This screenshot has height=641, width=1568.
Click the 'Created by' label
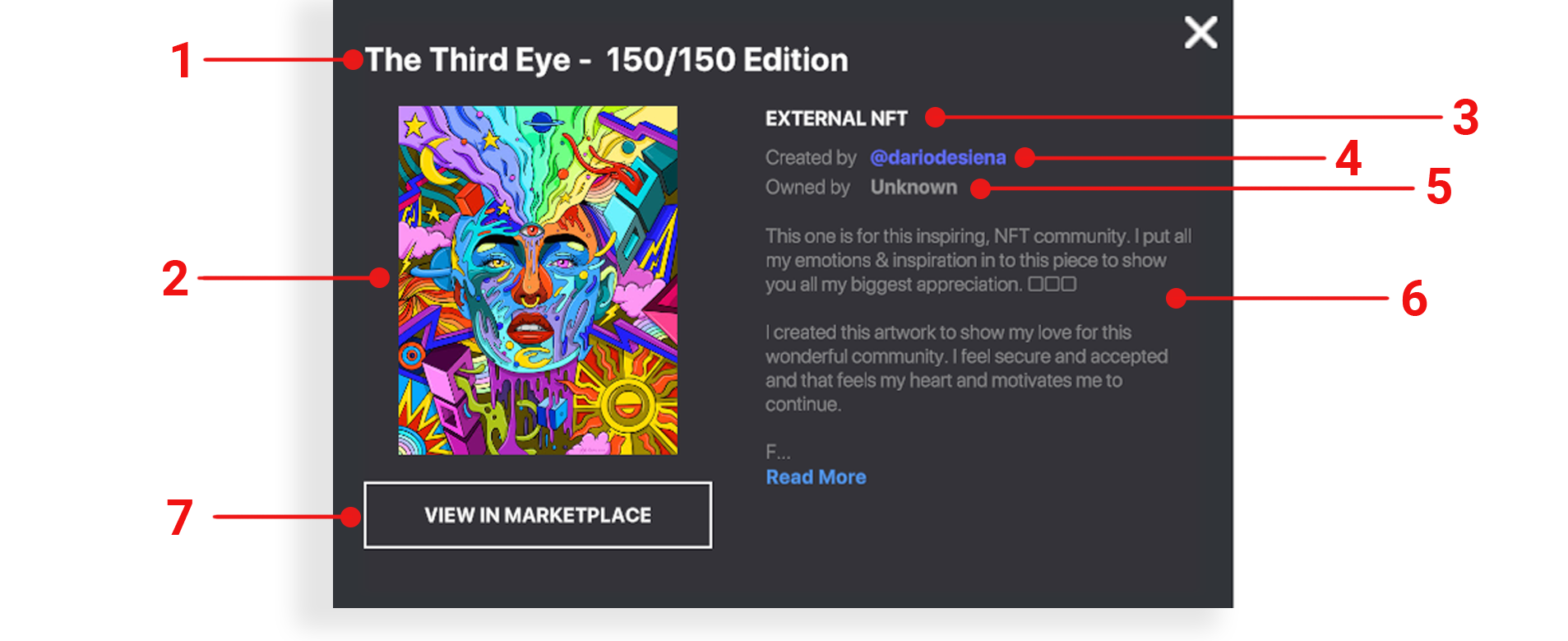[x=811, y=157]
